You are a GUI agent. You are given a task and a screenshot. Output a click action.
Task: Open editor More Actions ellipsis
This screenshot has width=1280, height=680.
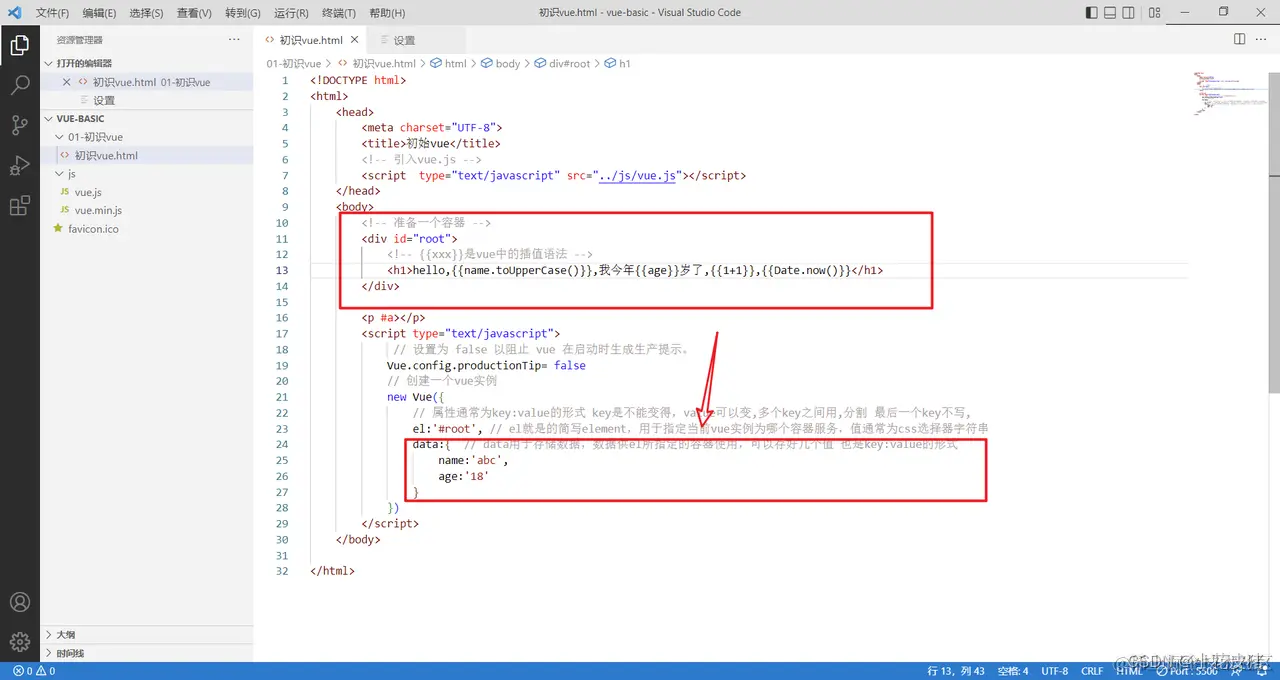click(x=1261, y=39)
